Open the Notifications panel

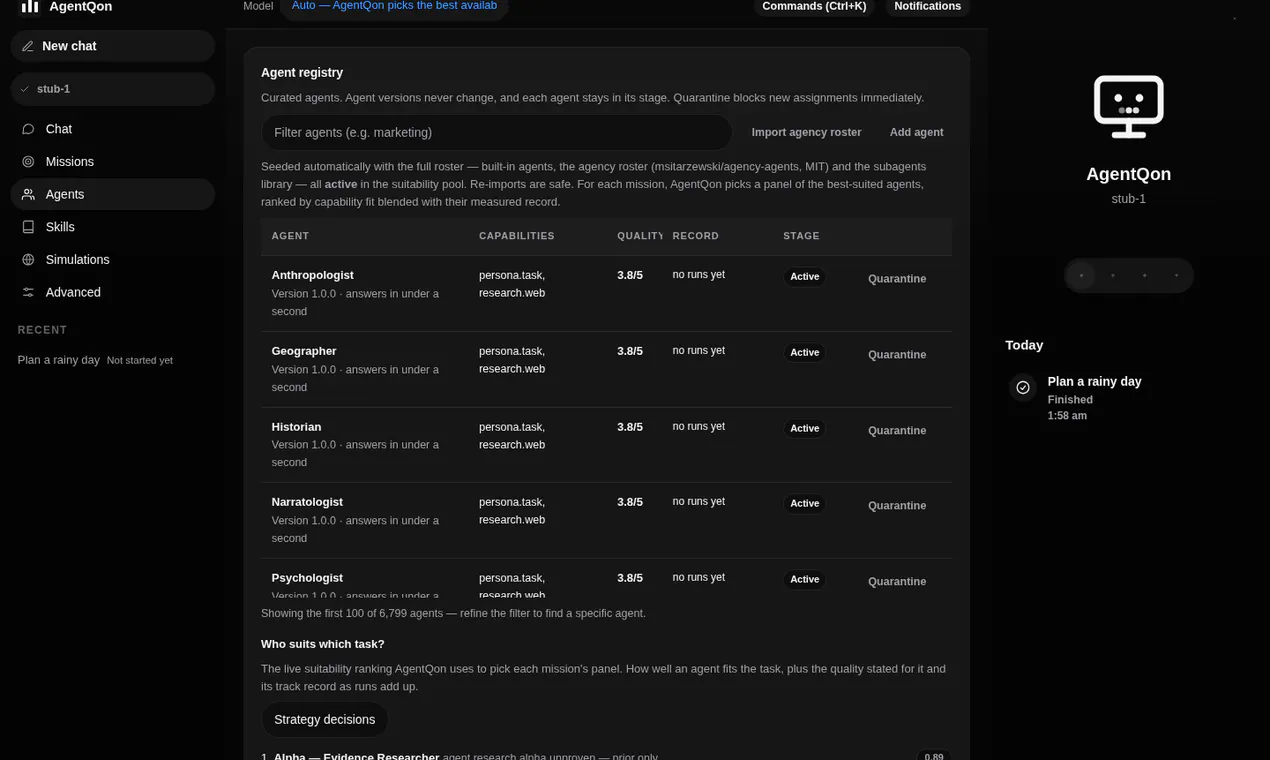pyautogui.click(x=927, y=6)
